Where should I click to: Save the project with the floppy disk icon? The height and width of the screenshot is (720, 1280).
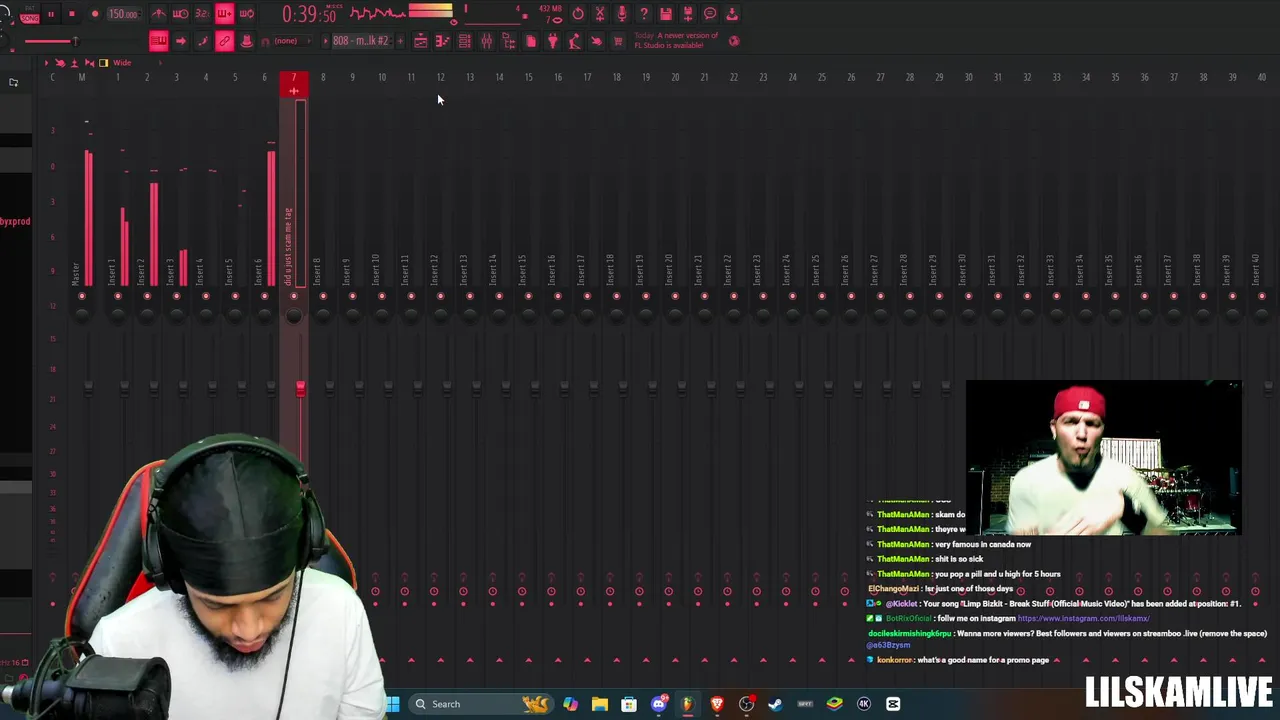[x=666, y=14]
